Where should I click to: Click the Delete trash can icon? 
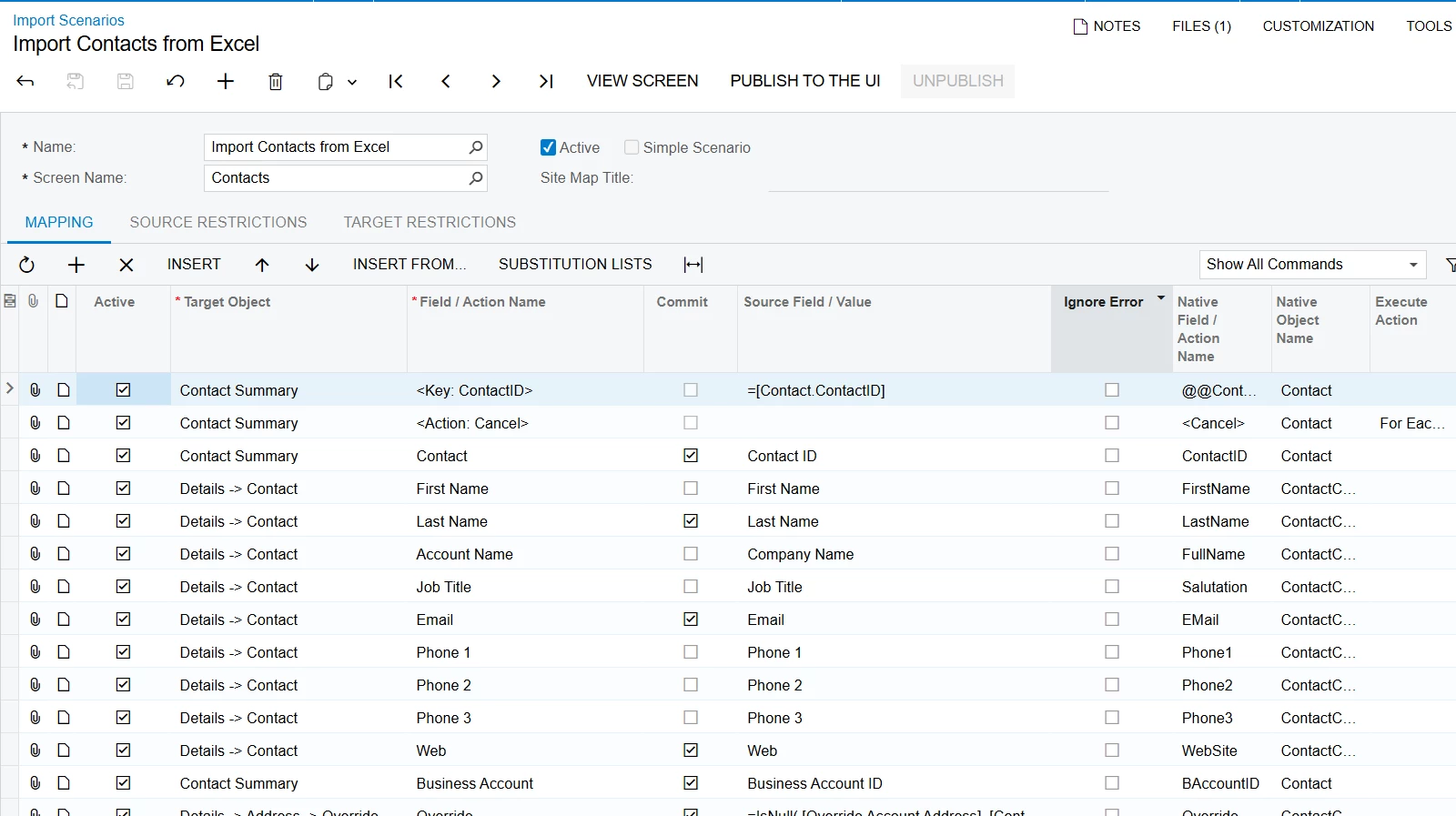point(276,81)
